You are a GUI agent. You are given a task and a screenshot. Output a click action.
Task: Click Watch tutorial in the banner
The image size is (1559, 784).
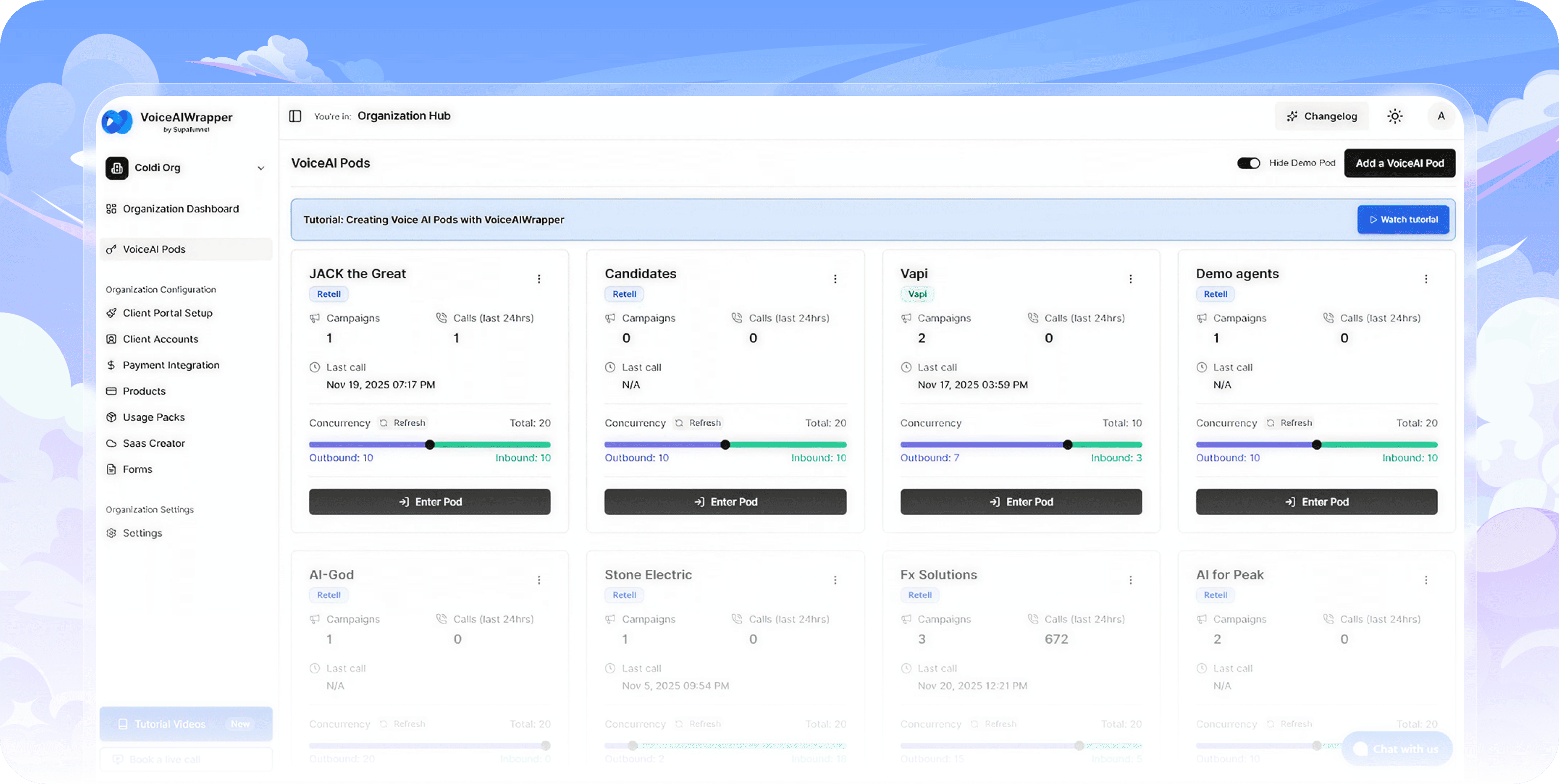tap(1403, 220)
